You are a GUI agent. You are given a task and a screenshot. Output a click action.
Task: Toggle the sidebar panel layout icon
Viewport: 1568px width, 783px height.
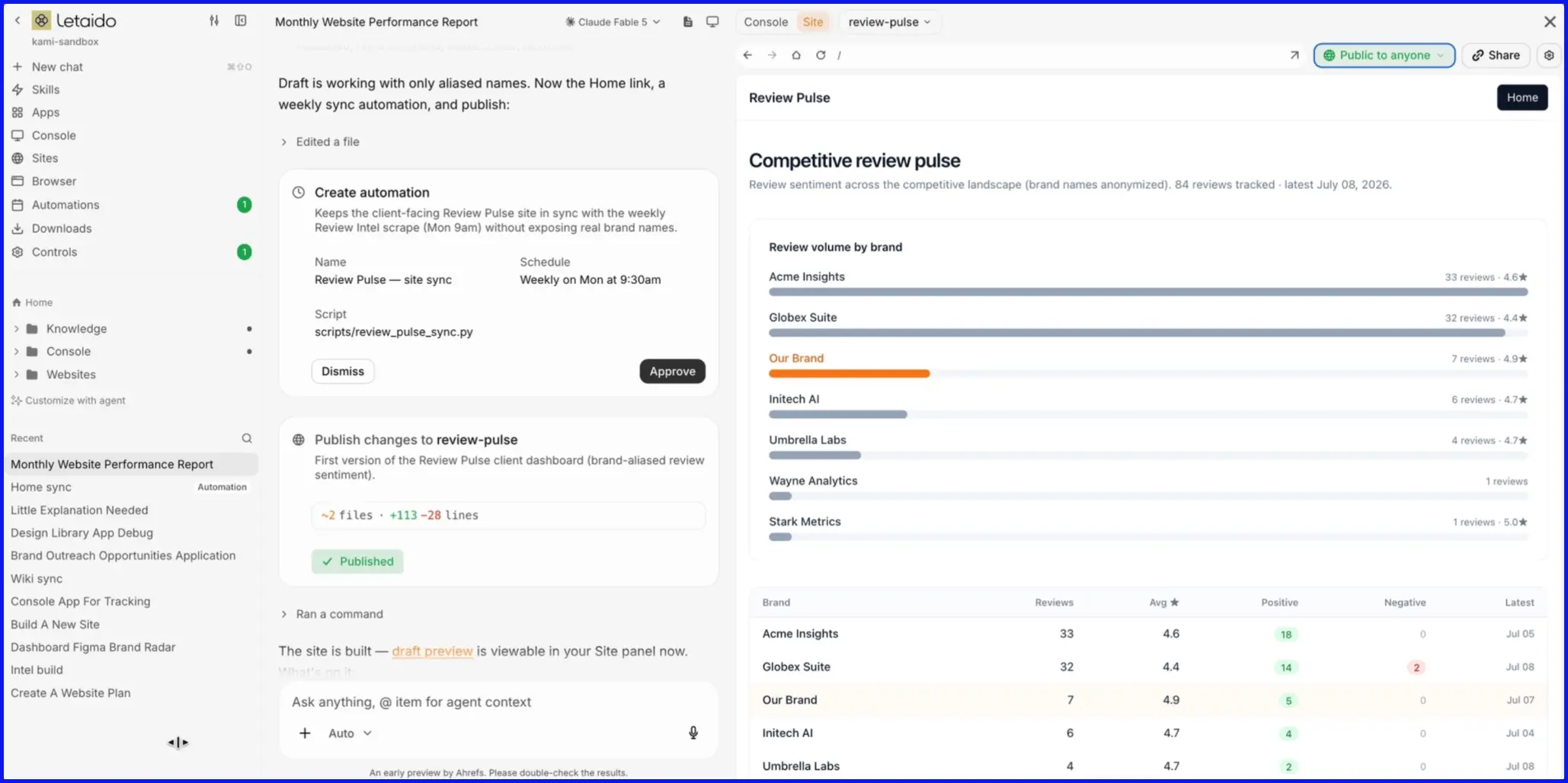pos(240,21)
